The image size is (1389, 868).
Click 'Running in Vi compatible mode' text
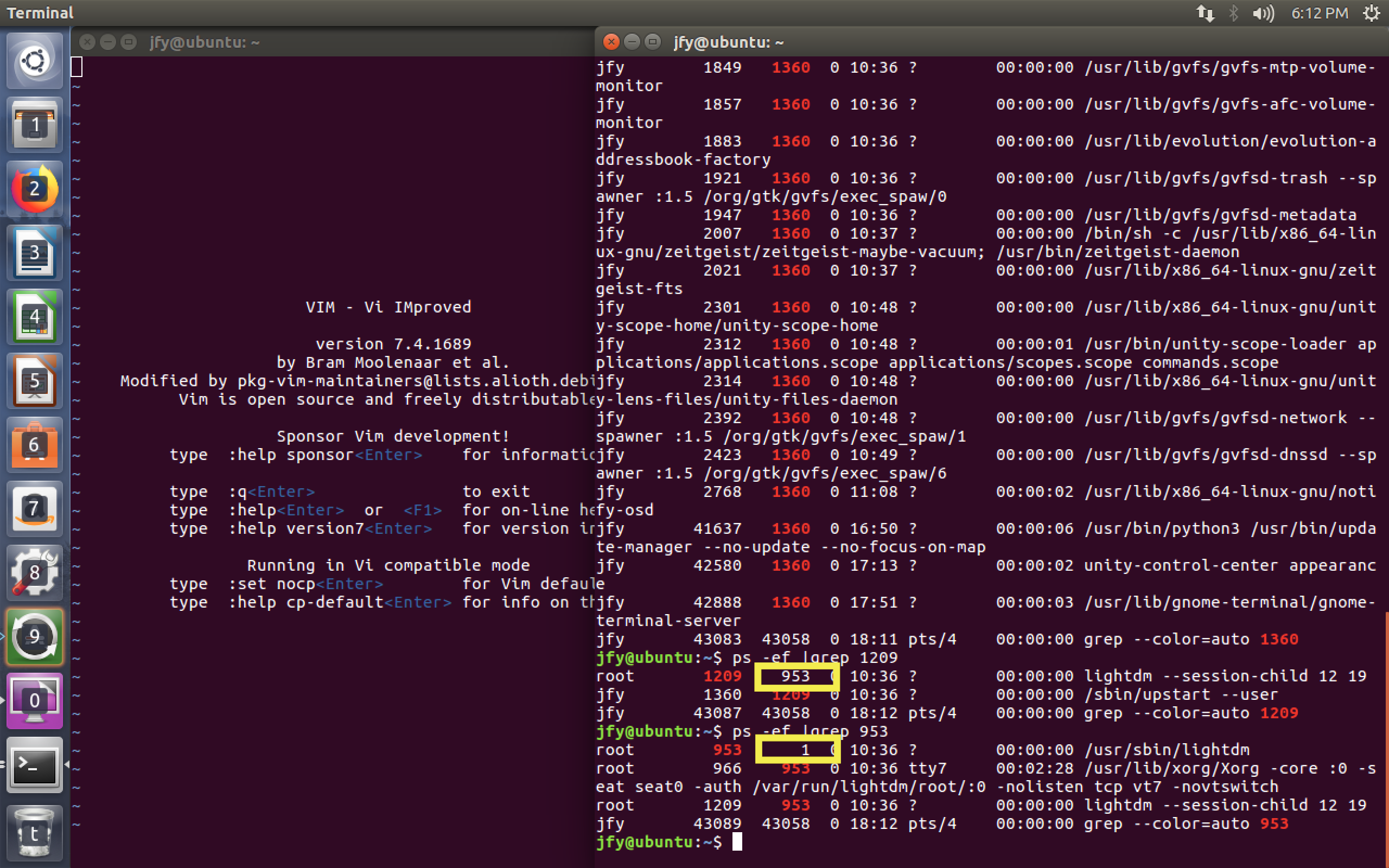pos(388,565)
